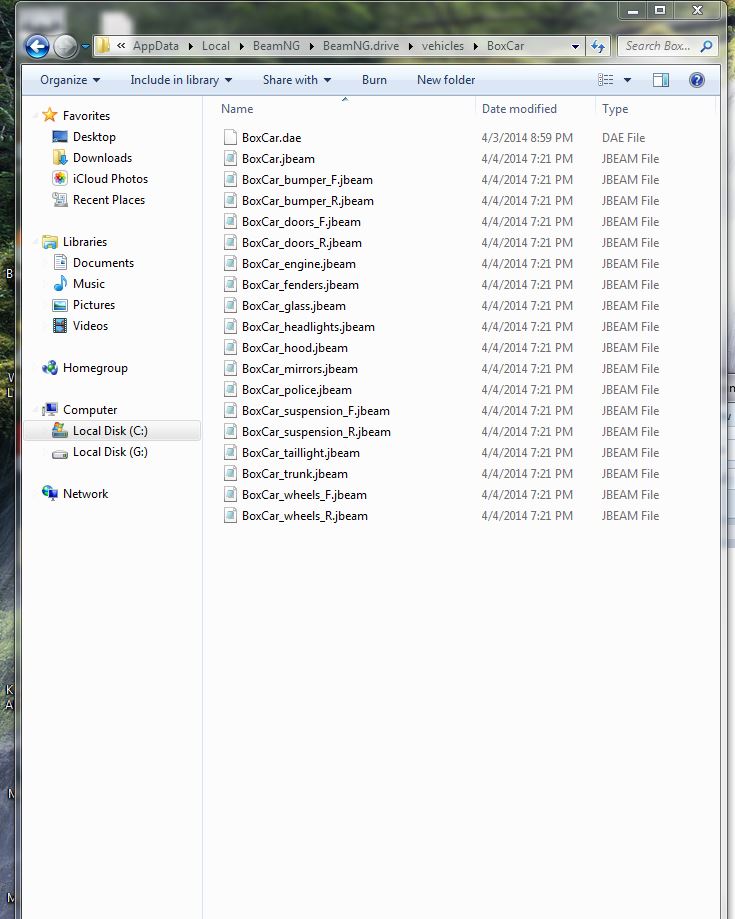735x919 pixels.
Task: Select BoxCar_wheels_F.jbeam file
Action: [304, 495]
